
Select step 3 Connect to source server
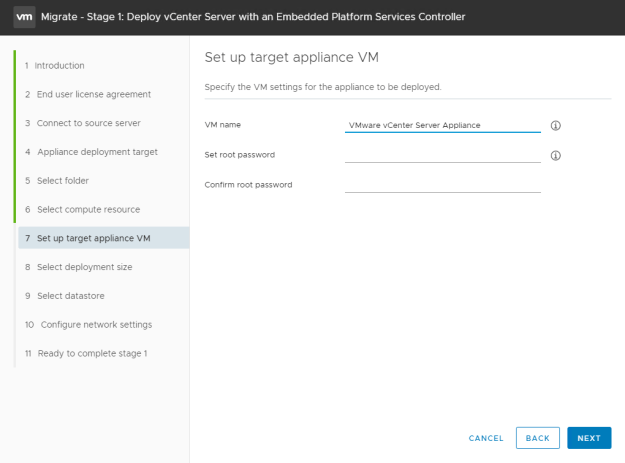click(x=83, y=123)
